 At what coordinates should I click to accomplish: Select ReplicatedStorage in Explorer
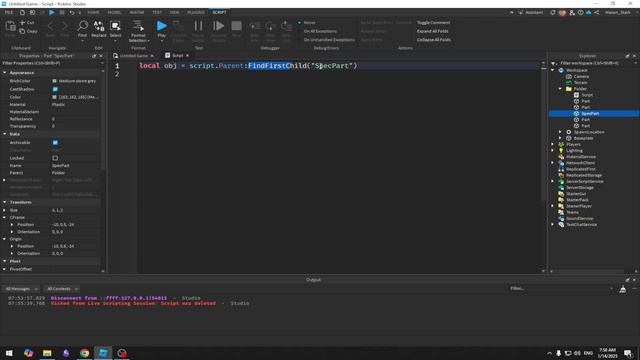(584, 175)
